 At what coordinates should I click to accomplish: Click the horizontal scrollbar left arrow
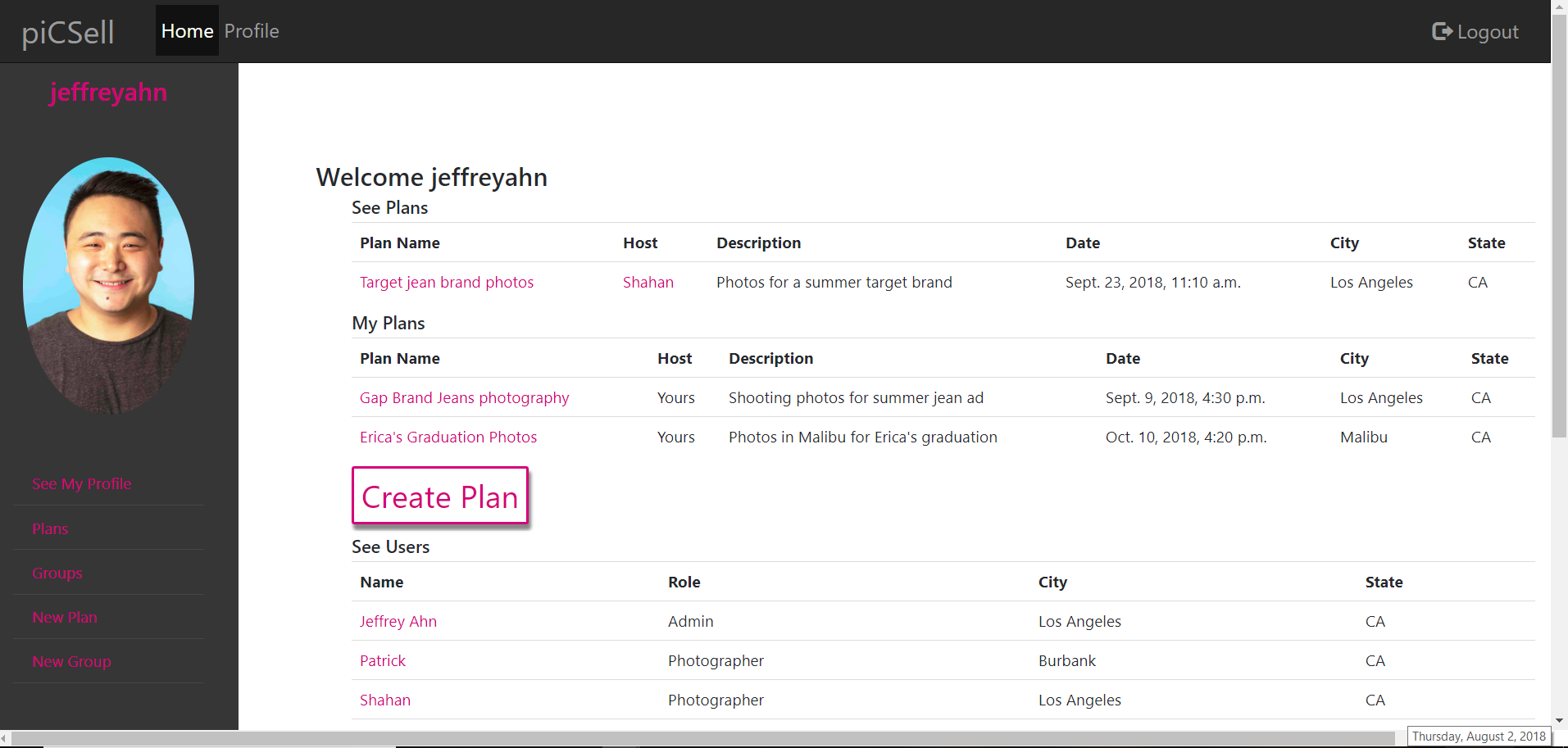(6, 739)
